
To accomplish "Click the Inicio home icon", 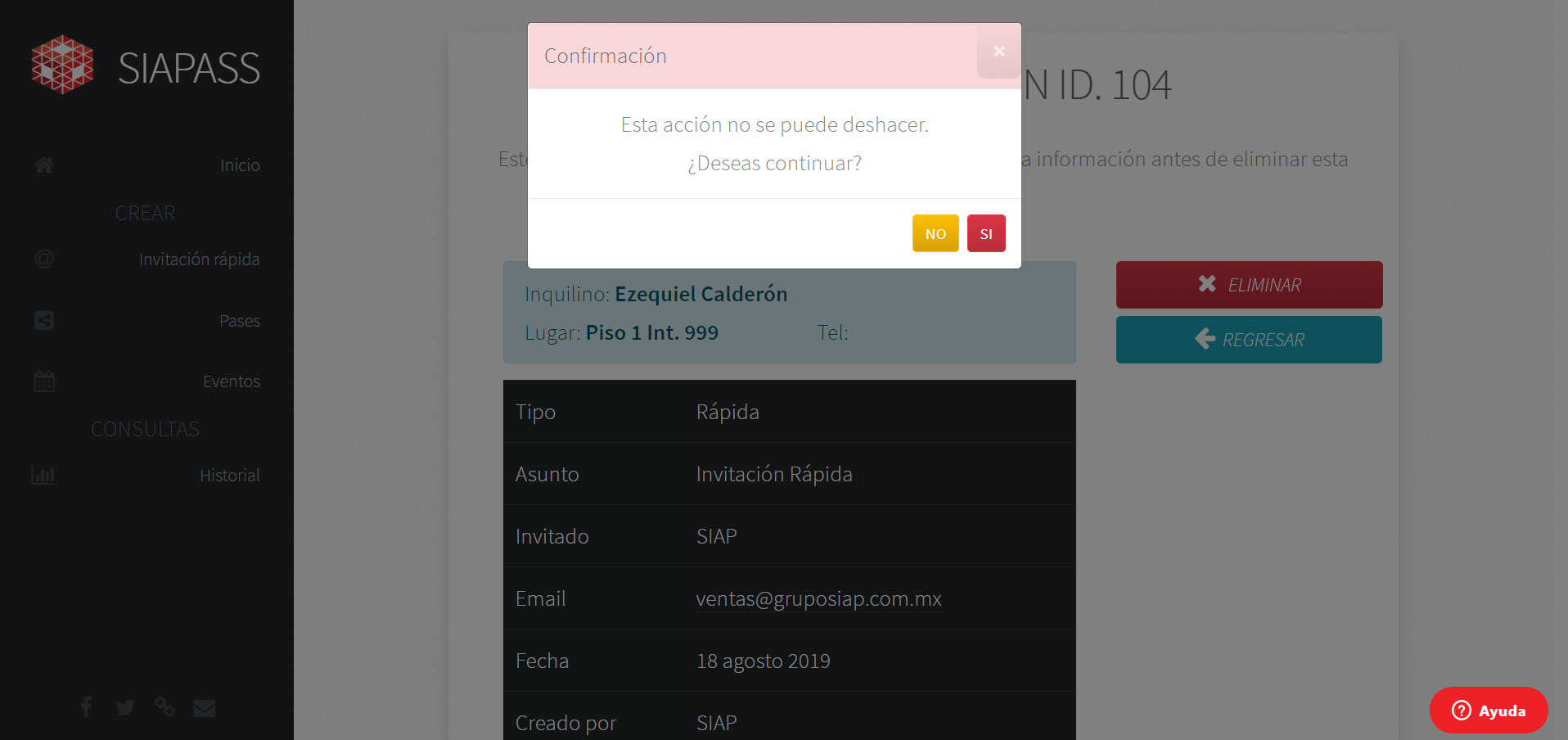I will 44,165.
